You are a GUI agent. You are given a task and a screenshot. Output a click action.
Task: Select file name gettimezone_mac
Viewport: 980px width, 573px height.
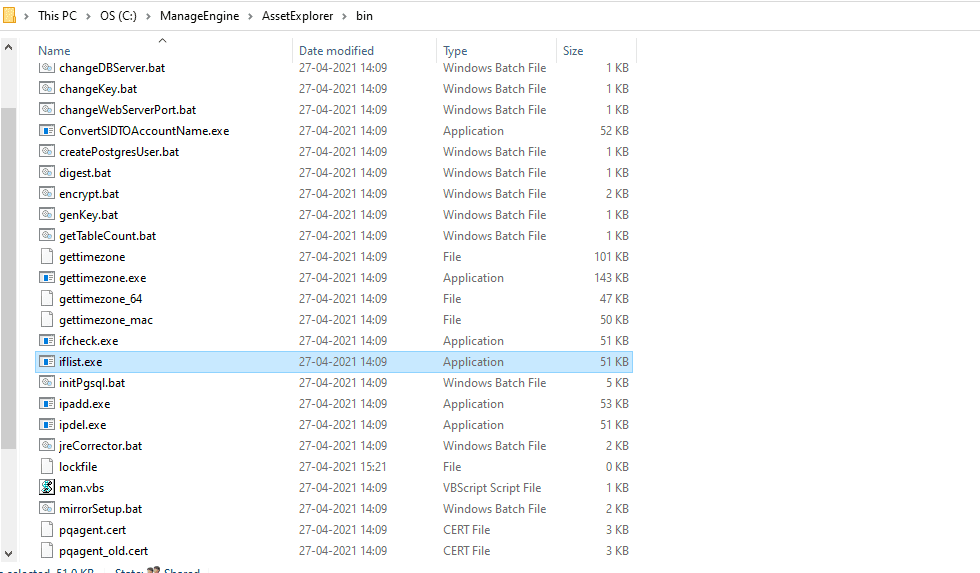(x=106, y=320)
